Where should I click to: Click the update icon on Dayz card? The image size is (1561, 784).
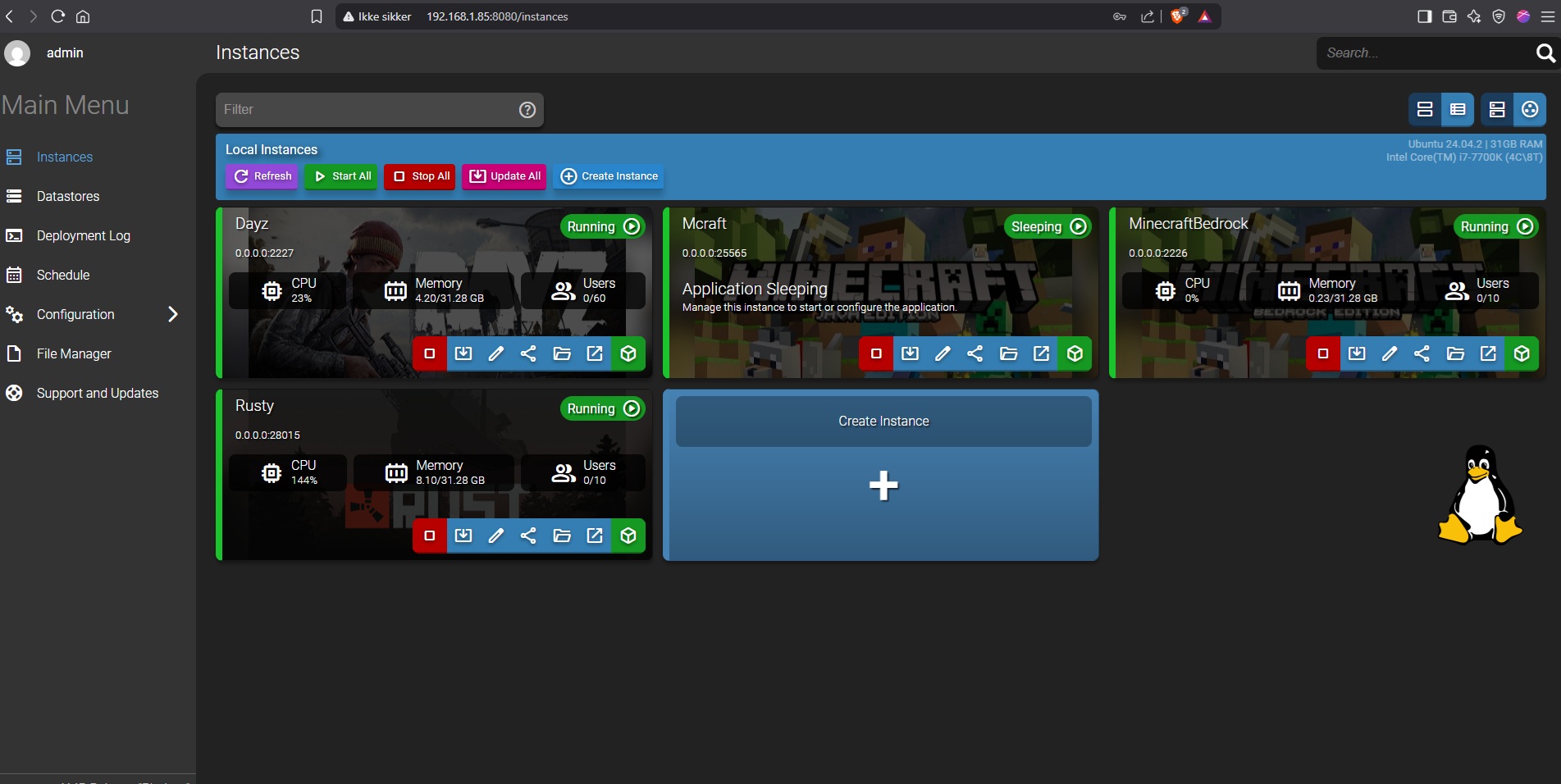tap(463, 353)
